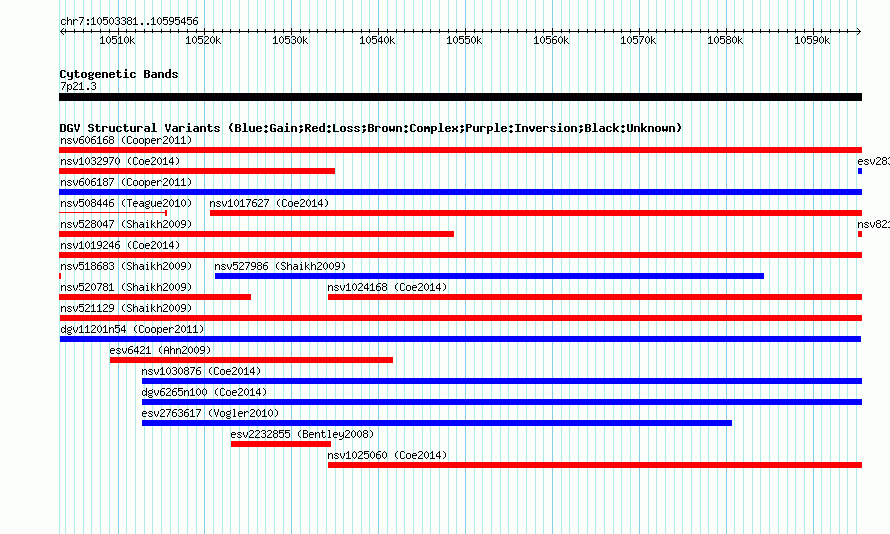The height and width of the screenshot is (534, 890).
Task: Open the nsv1032970 (Coe2014) label
Action: (x=120, y=161)
